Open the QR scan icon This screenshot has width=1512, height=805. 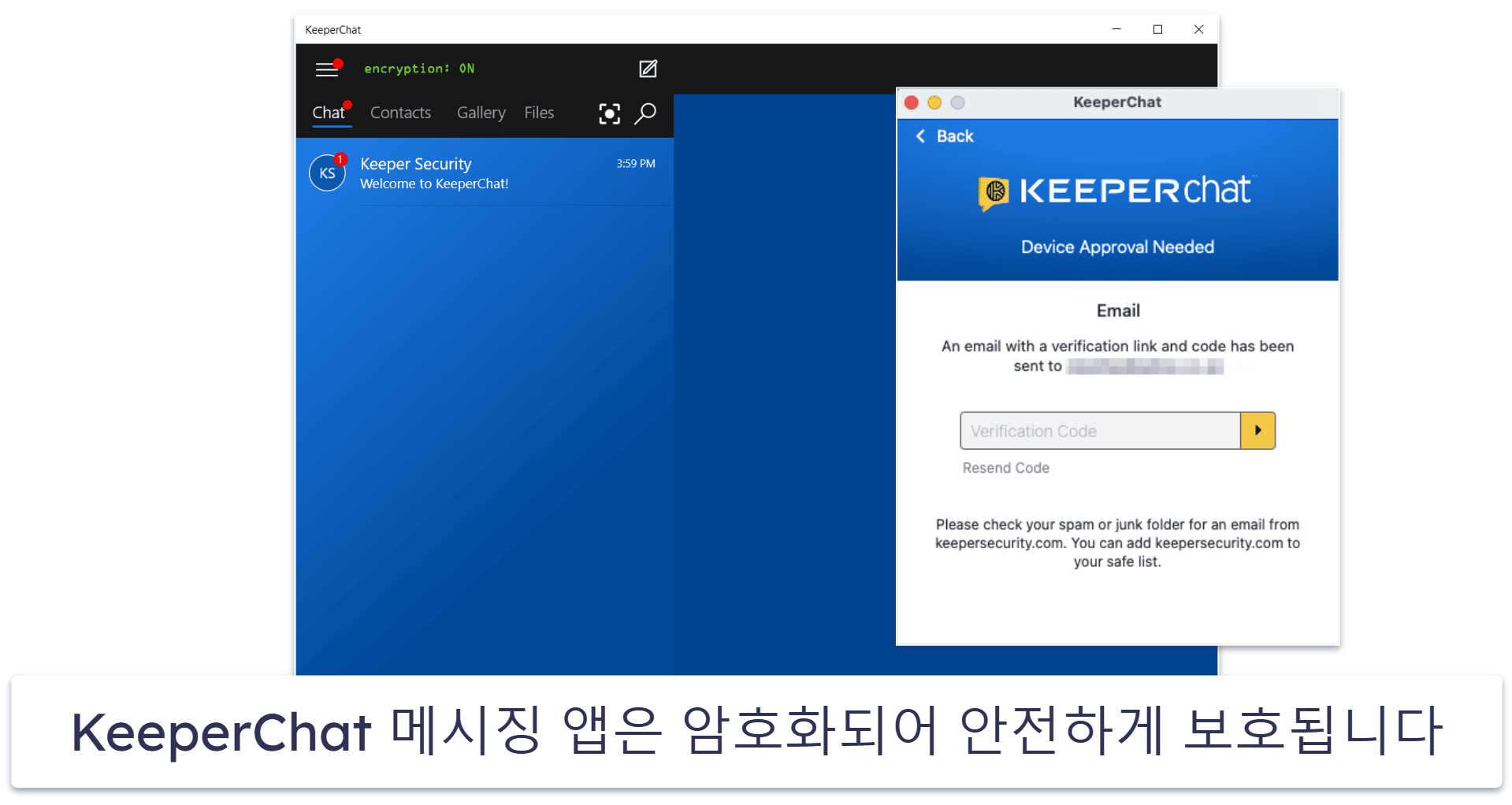coord(609,114)
